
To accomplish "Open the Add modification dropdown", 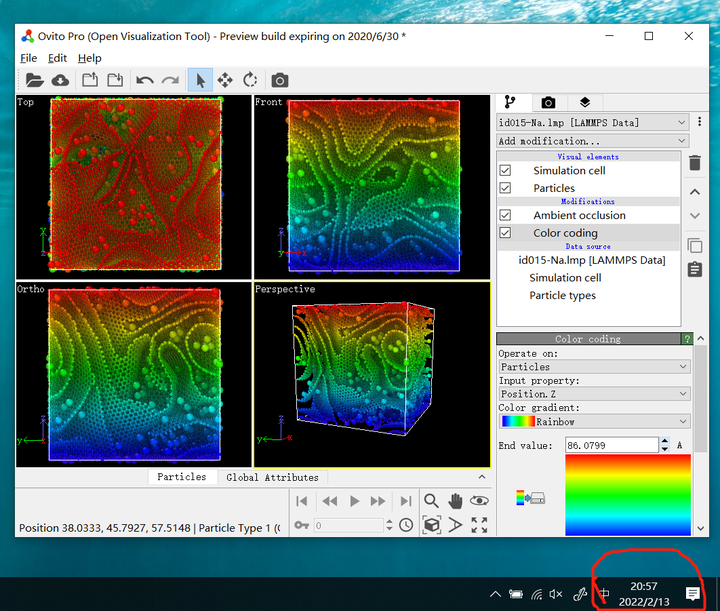I will click(593, 141).
